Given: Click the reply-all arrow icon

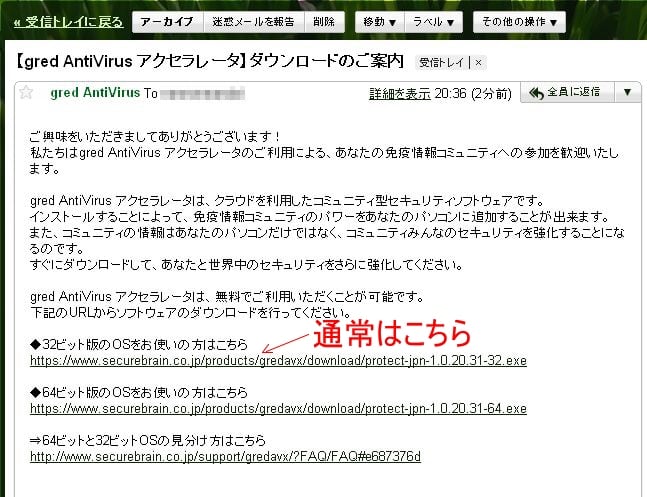Looking at the screenshot, I should (537, 93).
